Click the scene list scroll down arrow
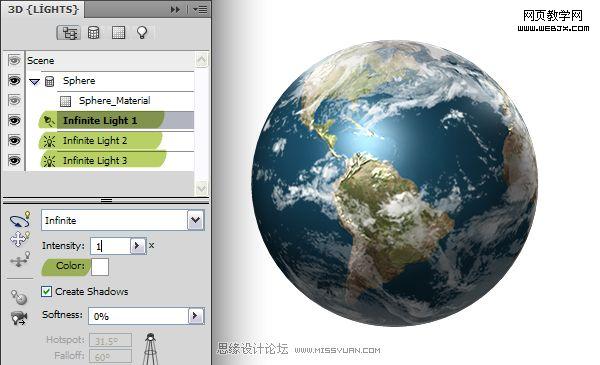The width and height of the screenshot is (600, 365). [x=201, y=188]
